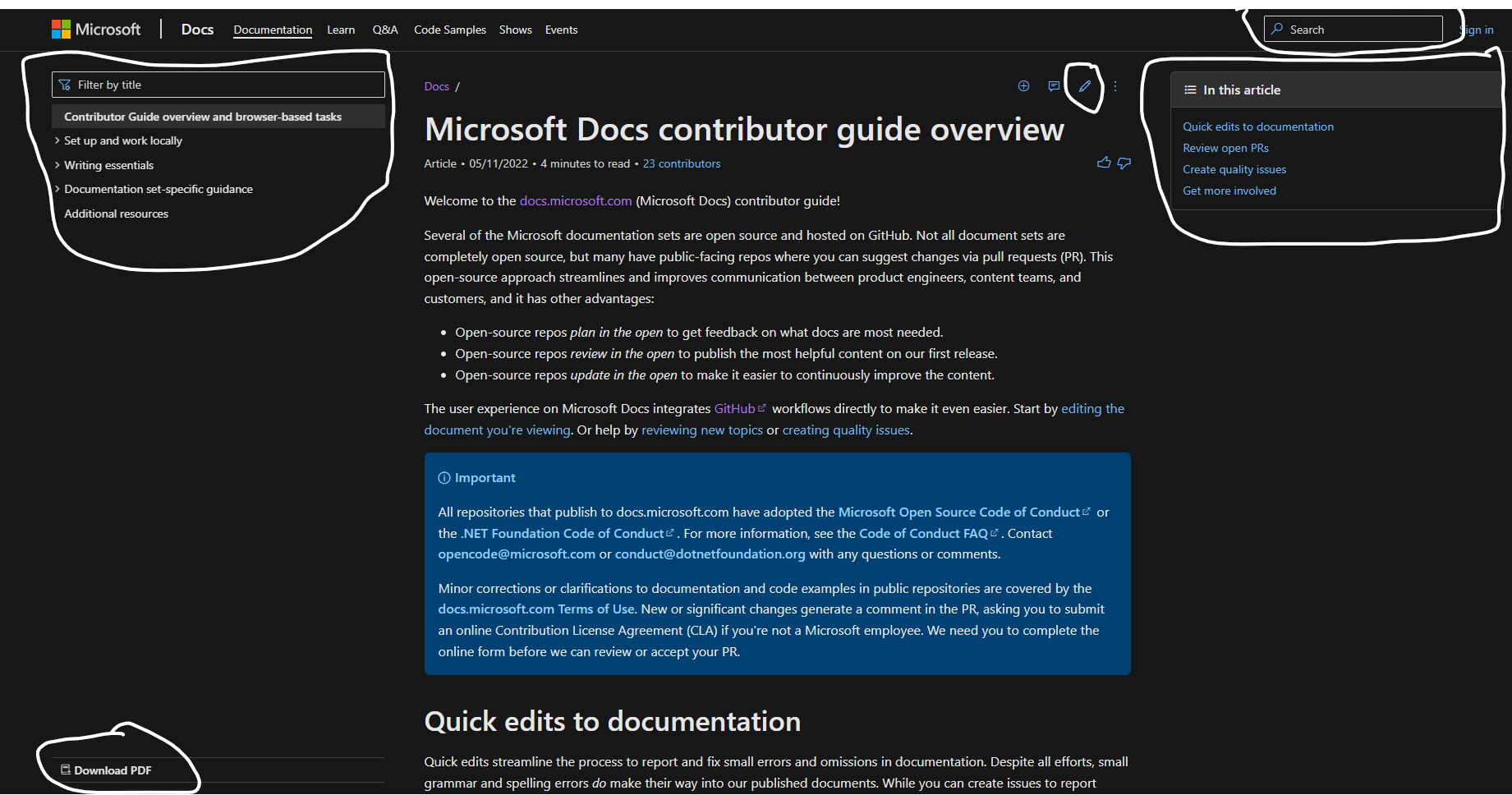The height and width of the screenshot is (795, 1512).
Task: Click conduct@dotnetfoundation.org email link
Action: tap(710, 554)
